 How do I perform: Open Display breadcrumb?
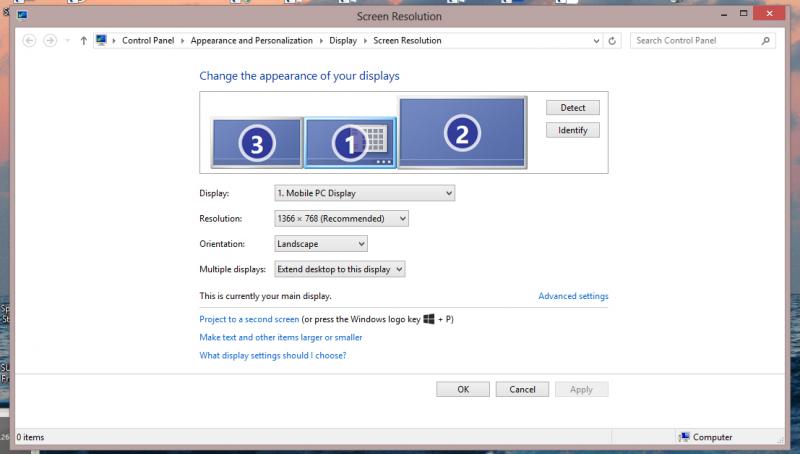tap(343, 40)
